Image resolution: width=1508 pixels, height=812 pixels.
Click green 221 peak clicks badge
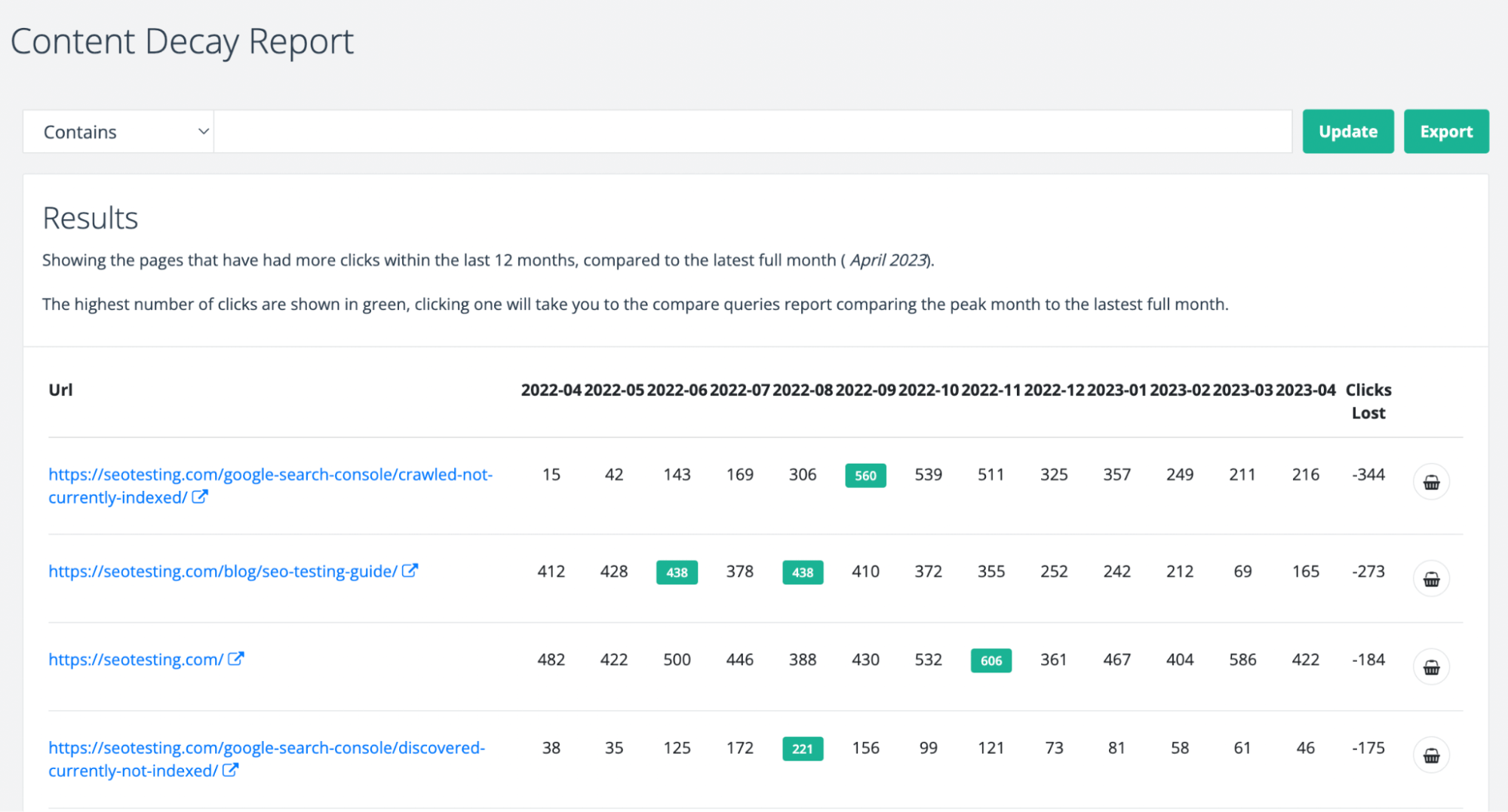point(803,749)
